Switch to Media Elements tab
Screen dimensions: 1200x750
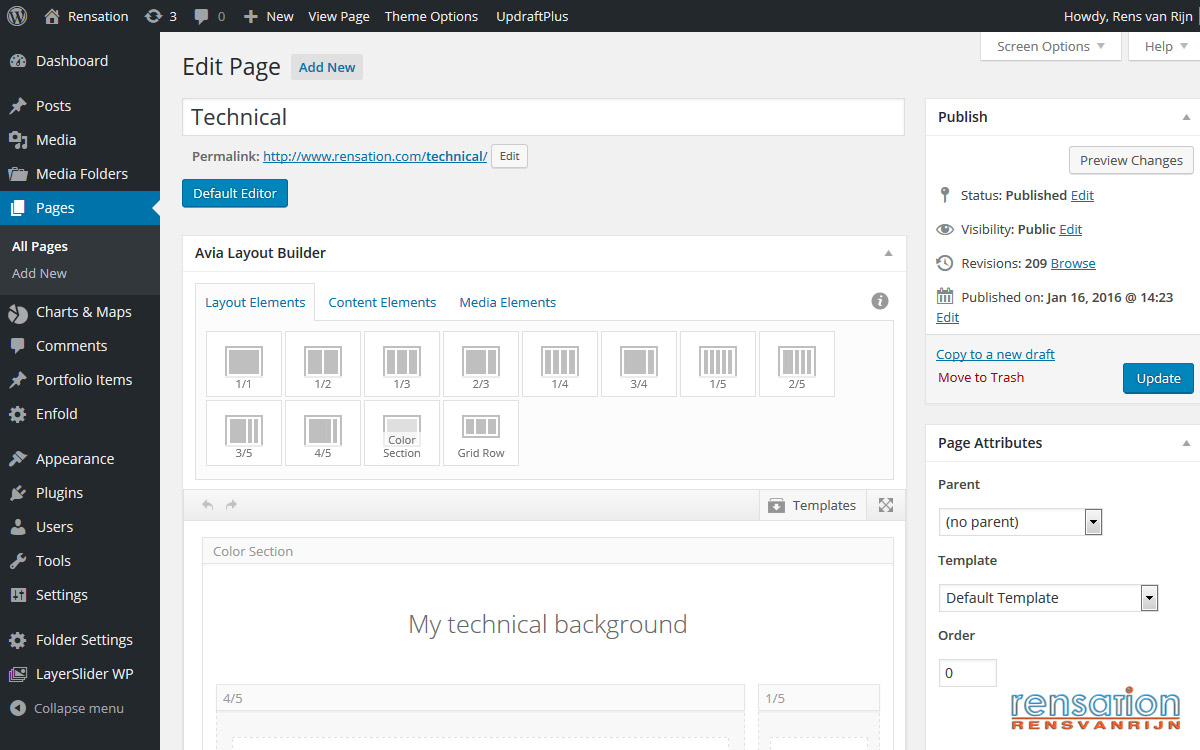(507, 302)
